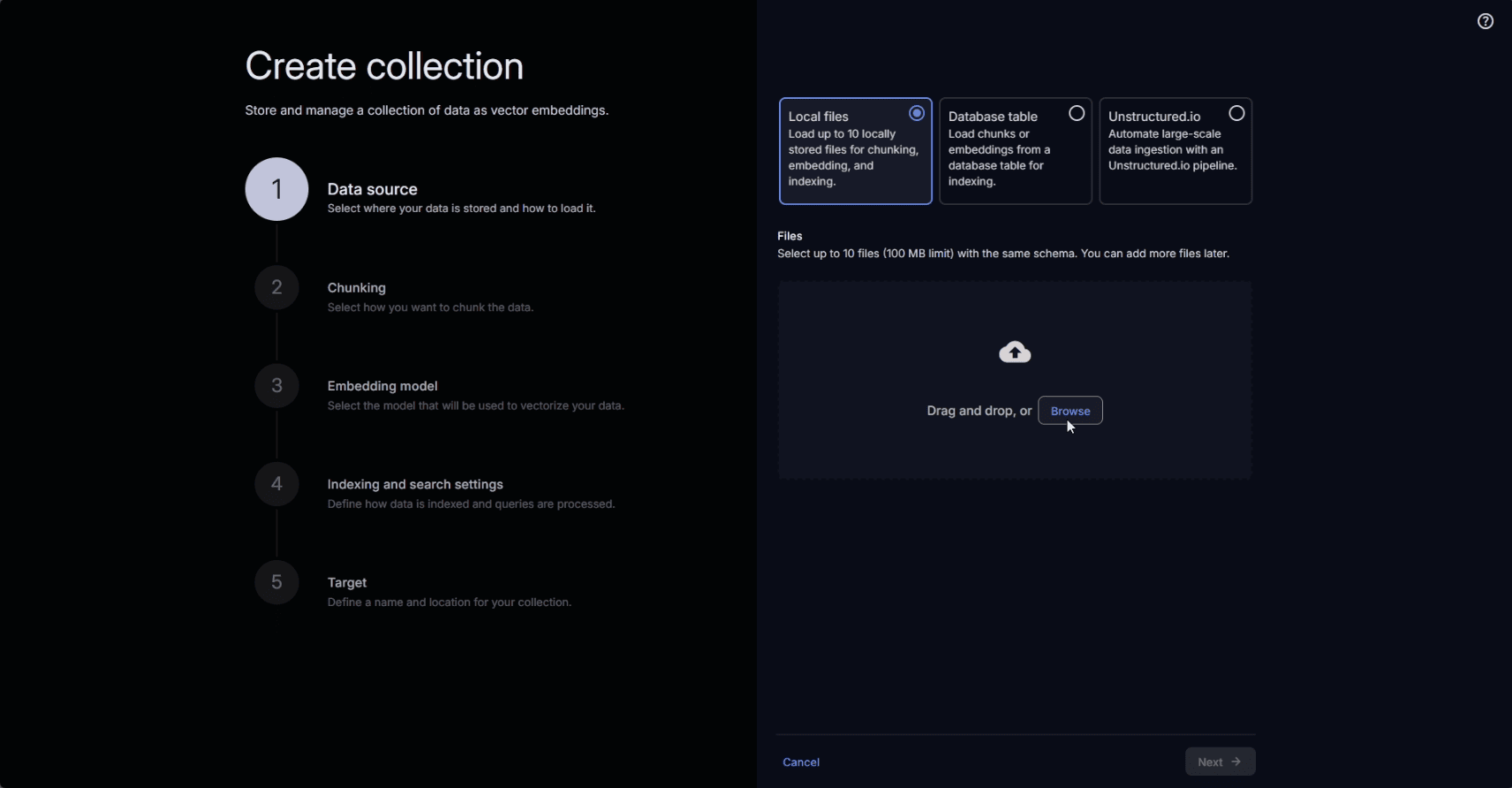Go to step 4 Indexing circle

276,484
